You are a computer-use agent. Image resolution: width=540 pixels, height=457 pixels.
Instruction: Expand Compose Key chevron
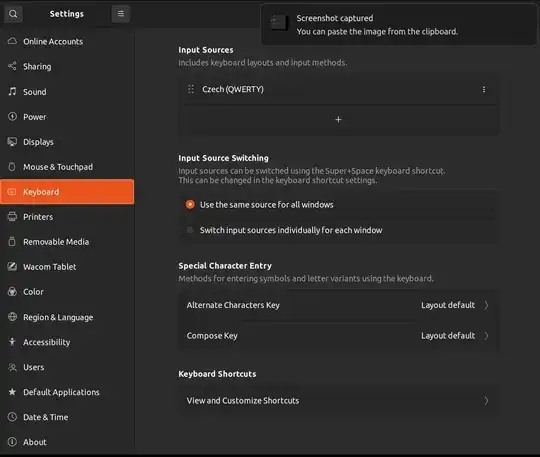click(486, 336)
